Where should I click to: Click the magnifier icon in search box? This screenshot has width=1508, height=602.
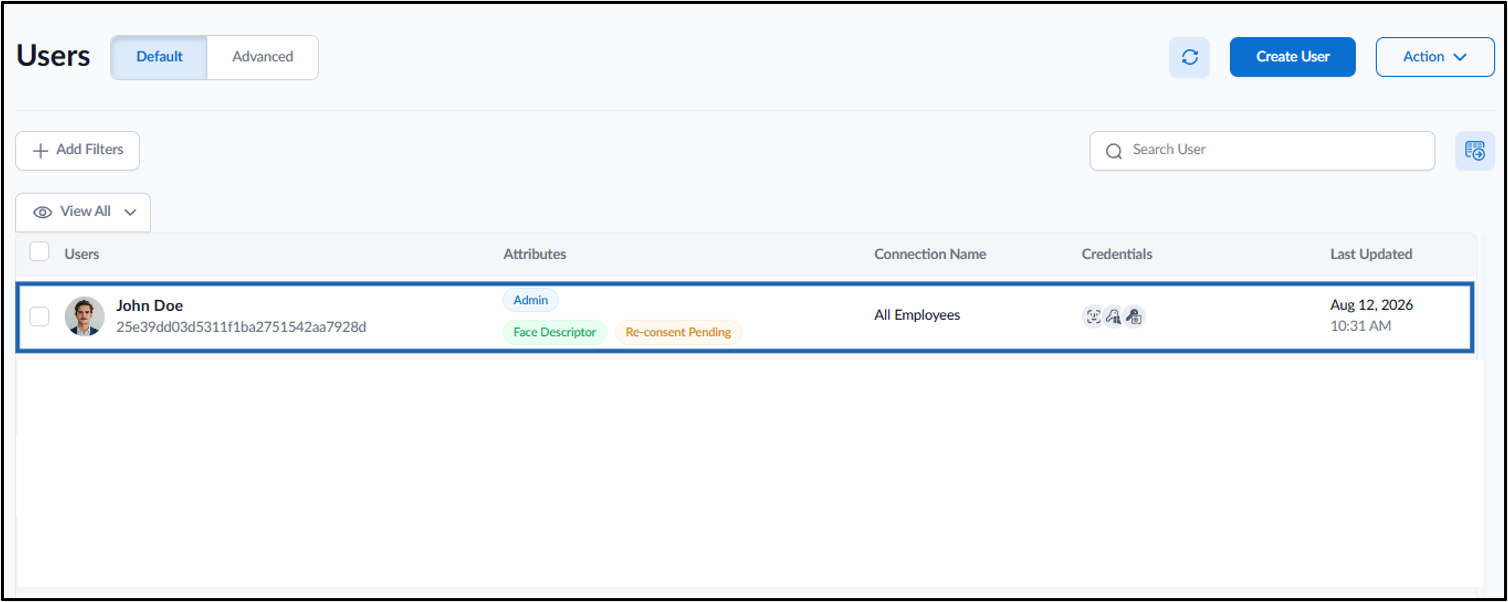[1114, 151]
